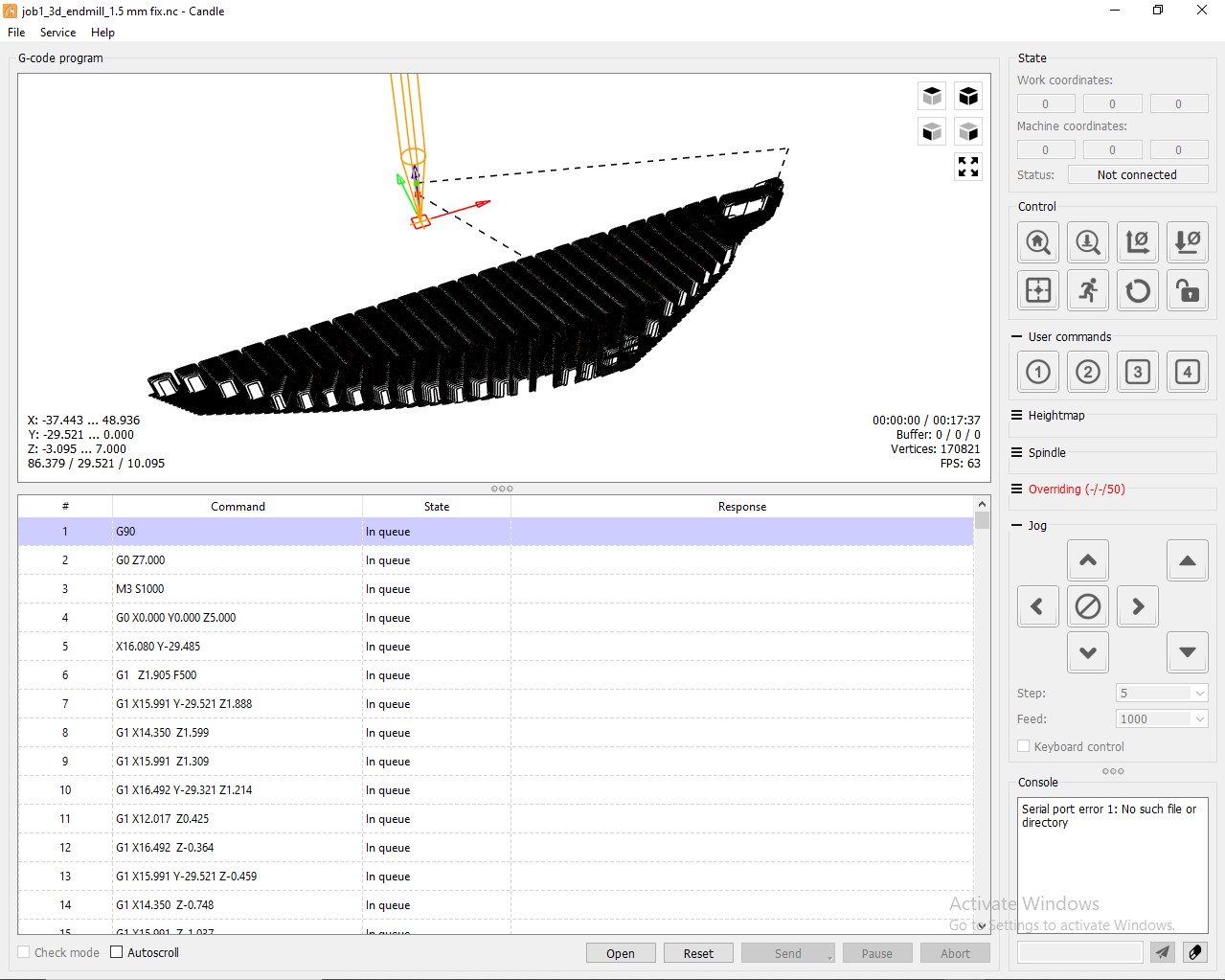1225x980 pixels.
Task: Click the Home machine icon in Control
Action: click(x=1038, y=242)
